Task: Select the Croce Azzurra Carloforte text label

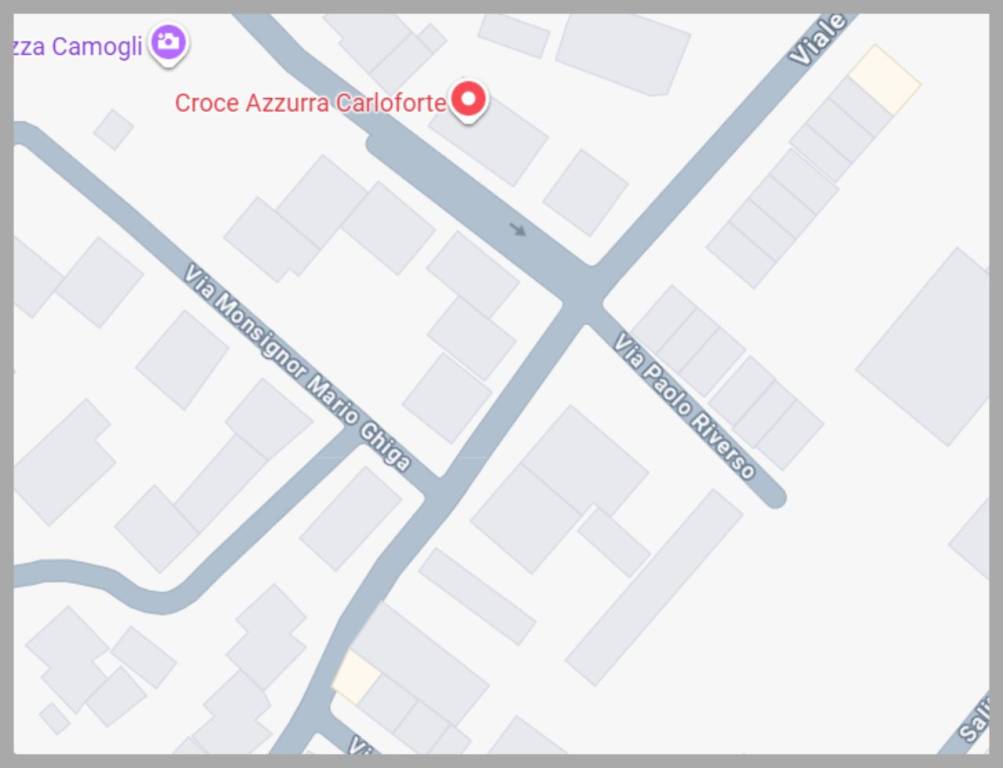Action: pyautogui.click(x=310, y=103)
